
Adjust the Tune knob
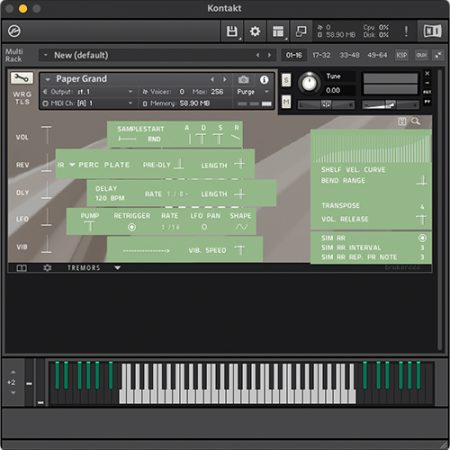[x=309, y=82]
